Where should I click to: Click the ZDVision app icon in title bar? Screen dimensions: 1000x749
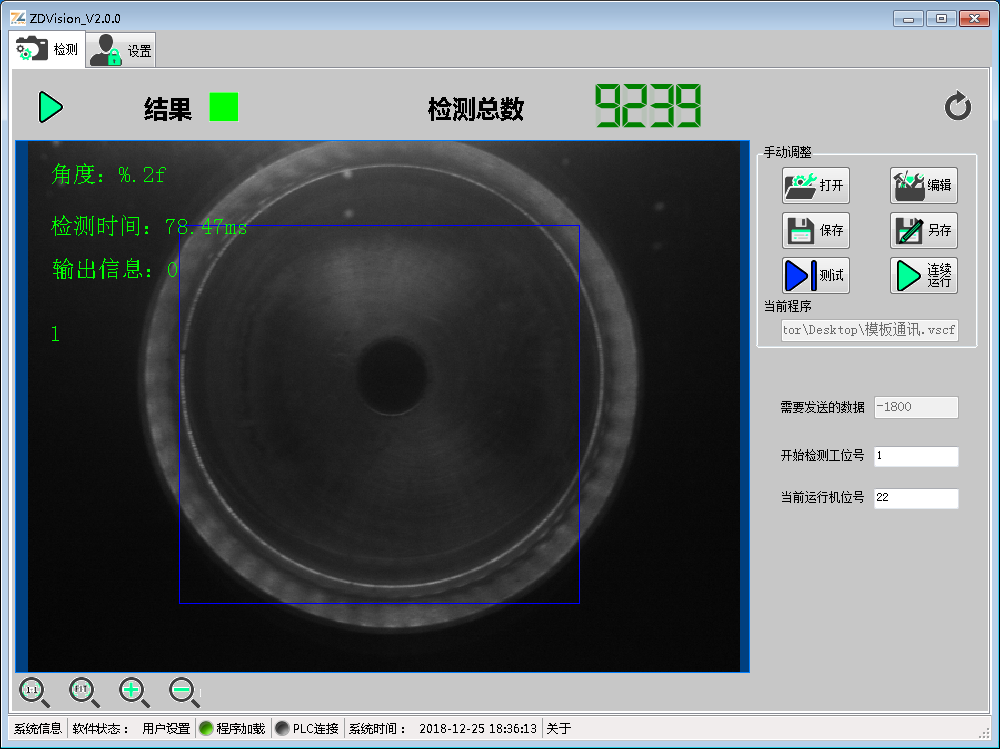pyautogui.click(x=18, y=18)
